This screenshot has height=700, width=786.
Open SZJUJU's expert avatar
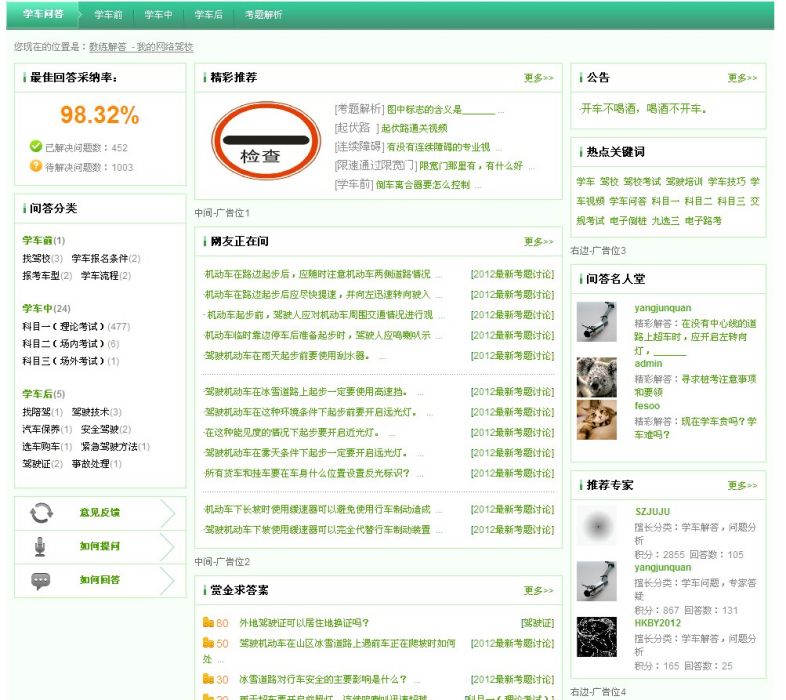597,526
